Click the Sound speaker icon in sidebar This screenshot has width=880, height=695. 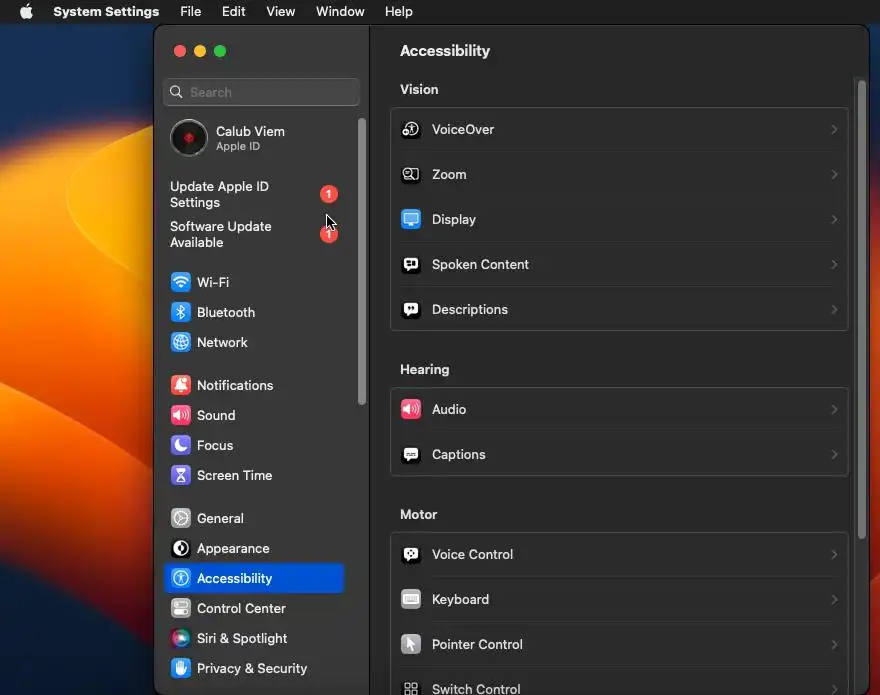tap(181, 415)
